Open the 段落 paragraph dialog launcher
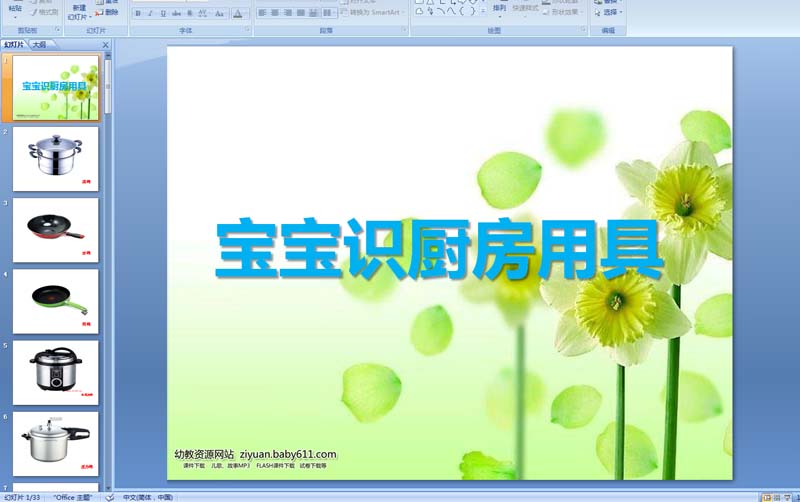This screenshot has height=502, width=800. tap(403, 30)
